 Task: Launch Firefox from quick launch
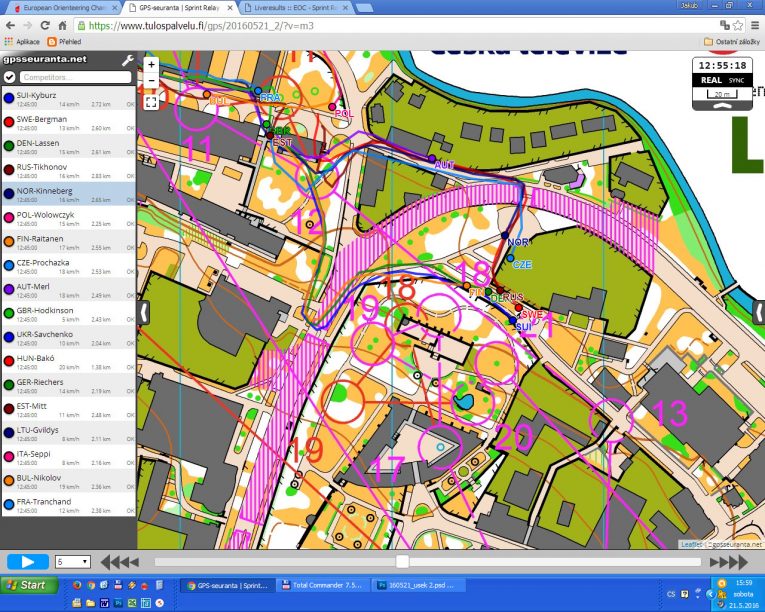click(x=77, y=585)
